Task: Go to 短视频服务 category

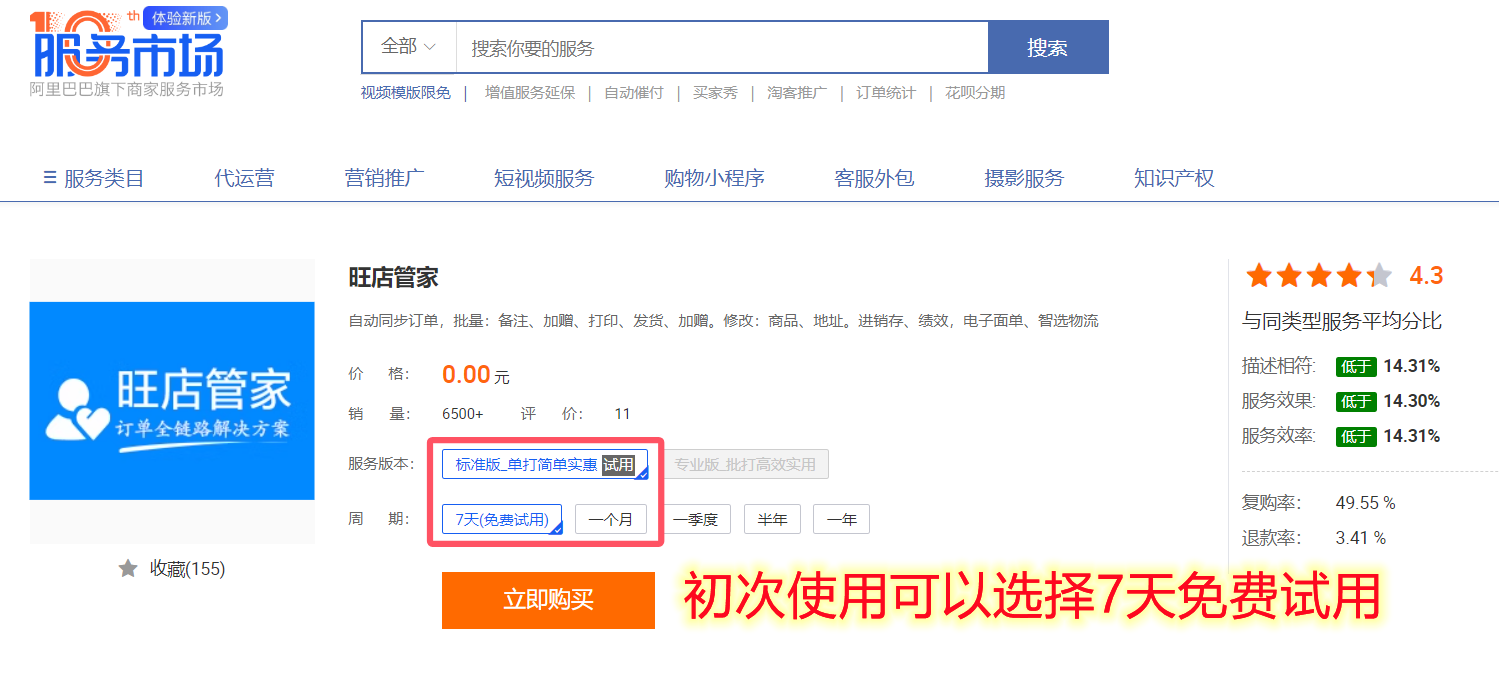Action: pyautogui.click(x=544, y=179)
